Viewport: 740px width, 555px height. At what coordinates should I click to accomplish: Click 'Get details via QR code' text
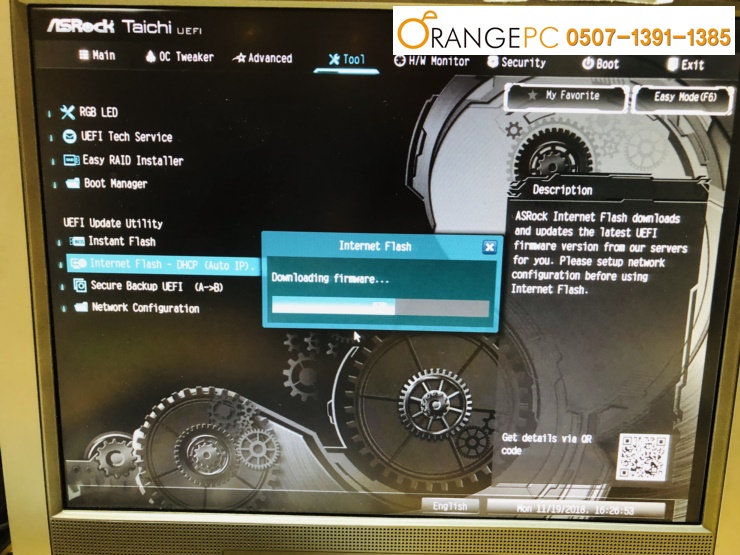547,444
